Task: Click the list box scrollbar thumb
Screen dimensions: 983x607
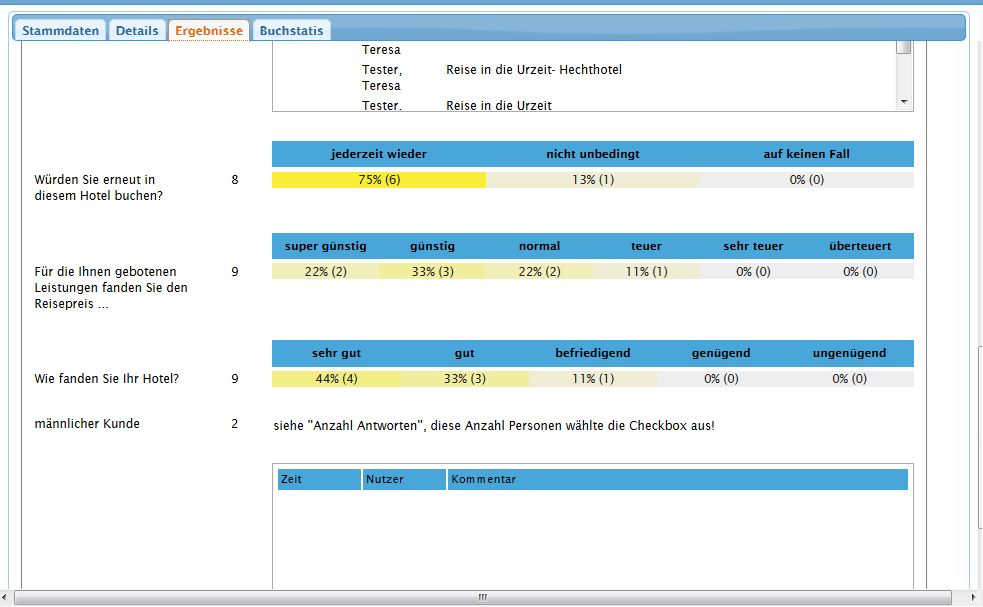Action: point(904,47)
